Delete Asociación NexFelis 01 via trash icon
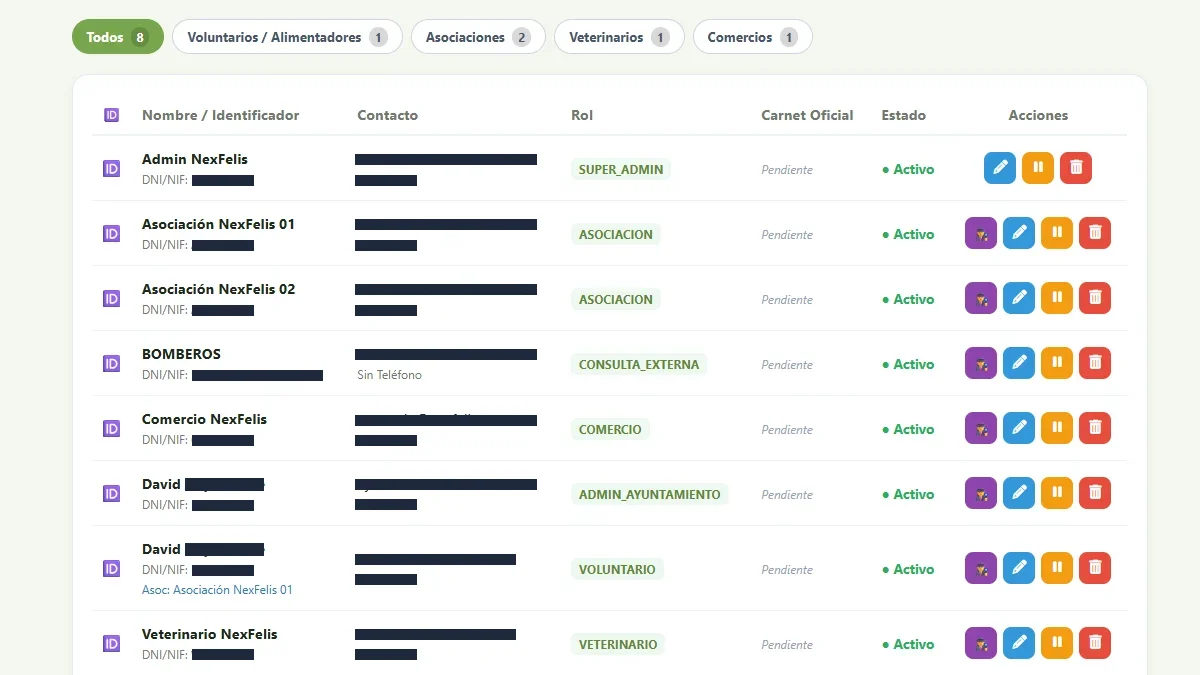Image resolution: width=1200 pixels, height=675 pixels. click(1095, 233)
